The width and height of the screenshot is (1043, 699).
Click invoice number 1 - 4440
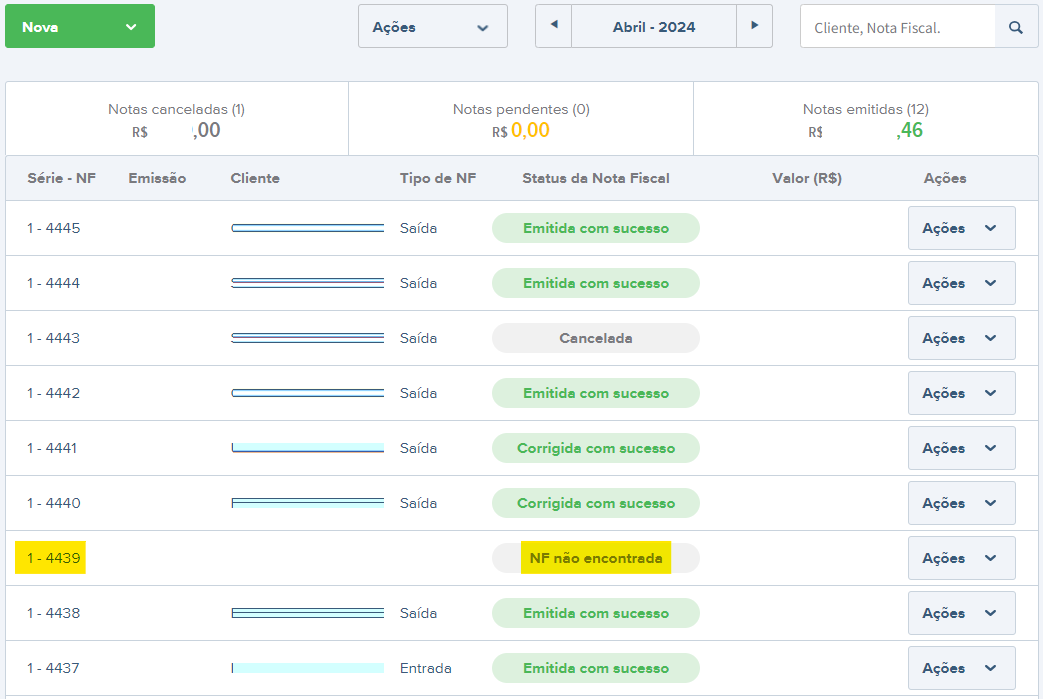click(53, 503)
